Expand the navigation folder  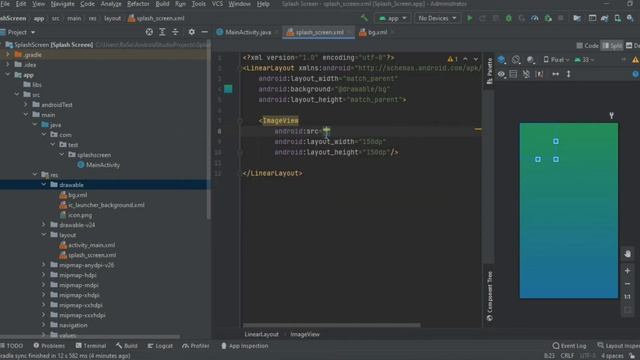click(x=44, y=325)
